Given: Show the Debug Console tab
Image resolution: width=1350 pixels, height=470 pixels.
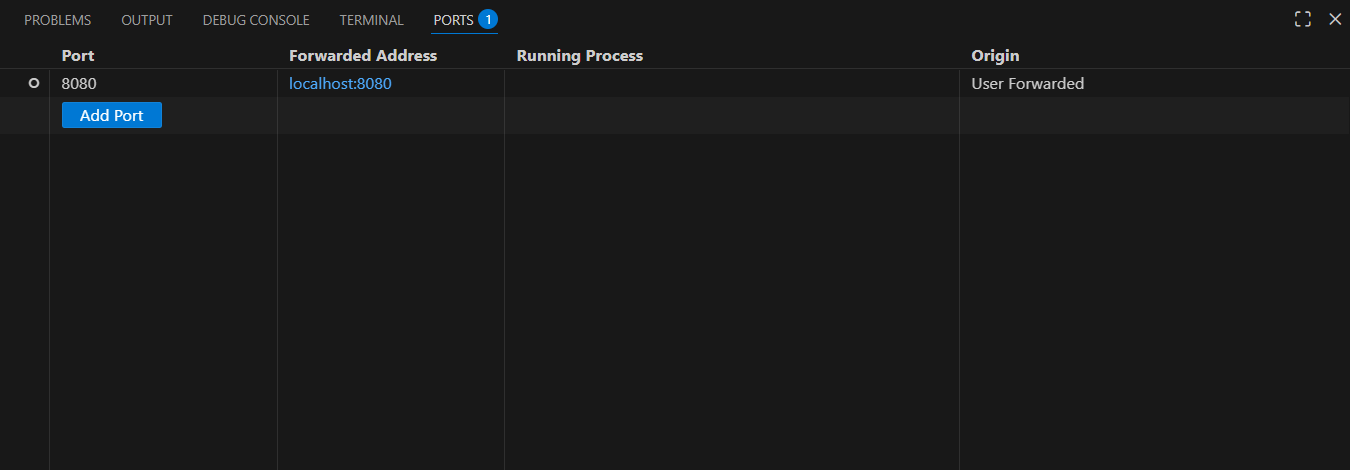Looking at the screenshot, I should tap(256, 20).
